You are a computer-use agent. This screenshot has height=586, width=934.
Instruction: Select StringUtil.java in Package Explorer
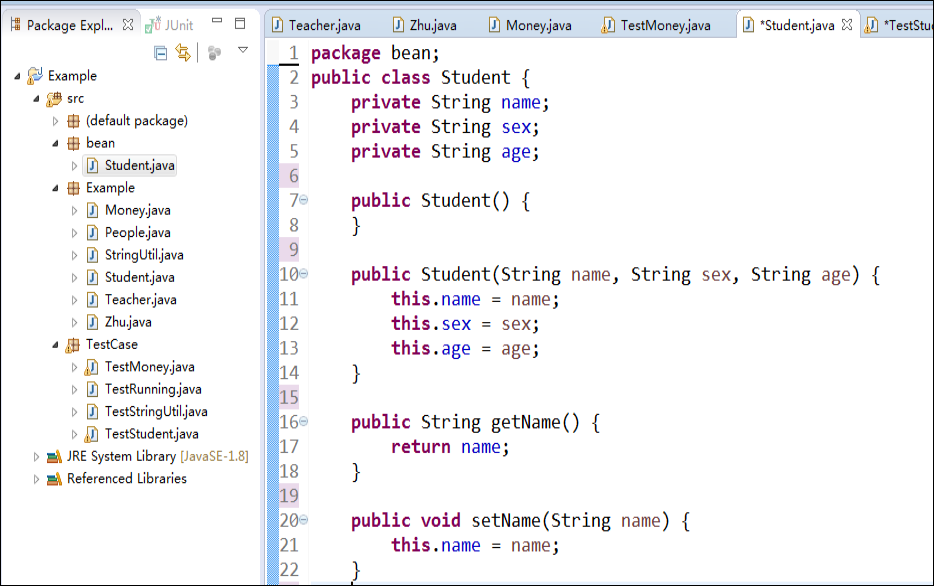(x=144, y=255)
